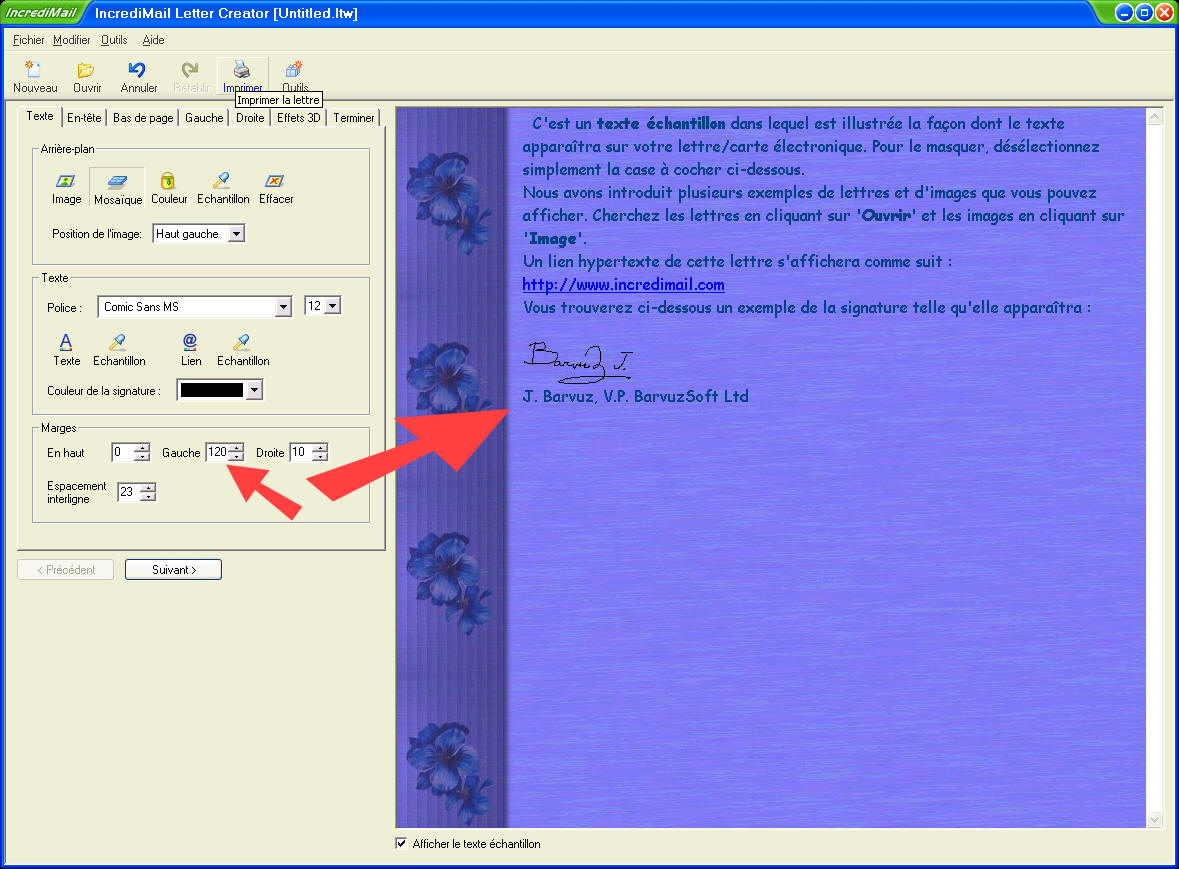Click the black signature color swatch

click(x=212, y=390)
